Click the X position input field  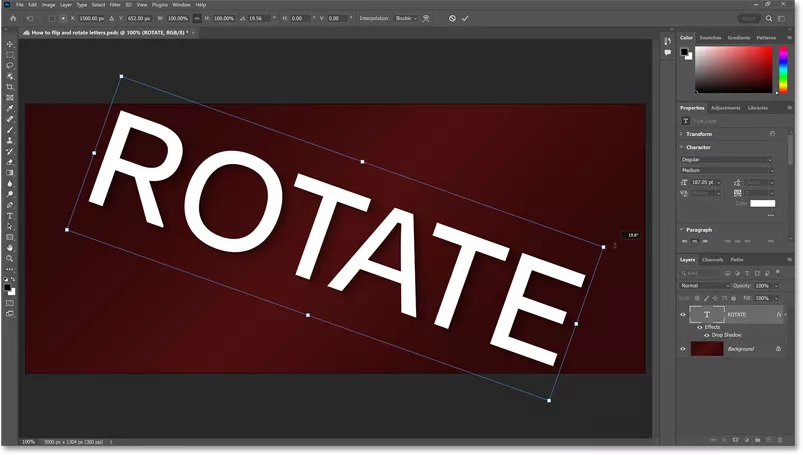click(92, 18)
